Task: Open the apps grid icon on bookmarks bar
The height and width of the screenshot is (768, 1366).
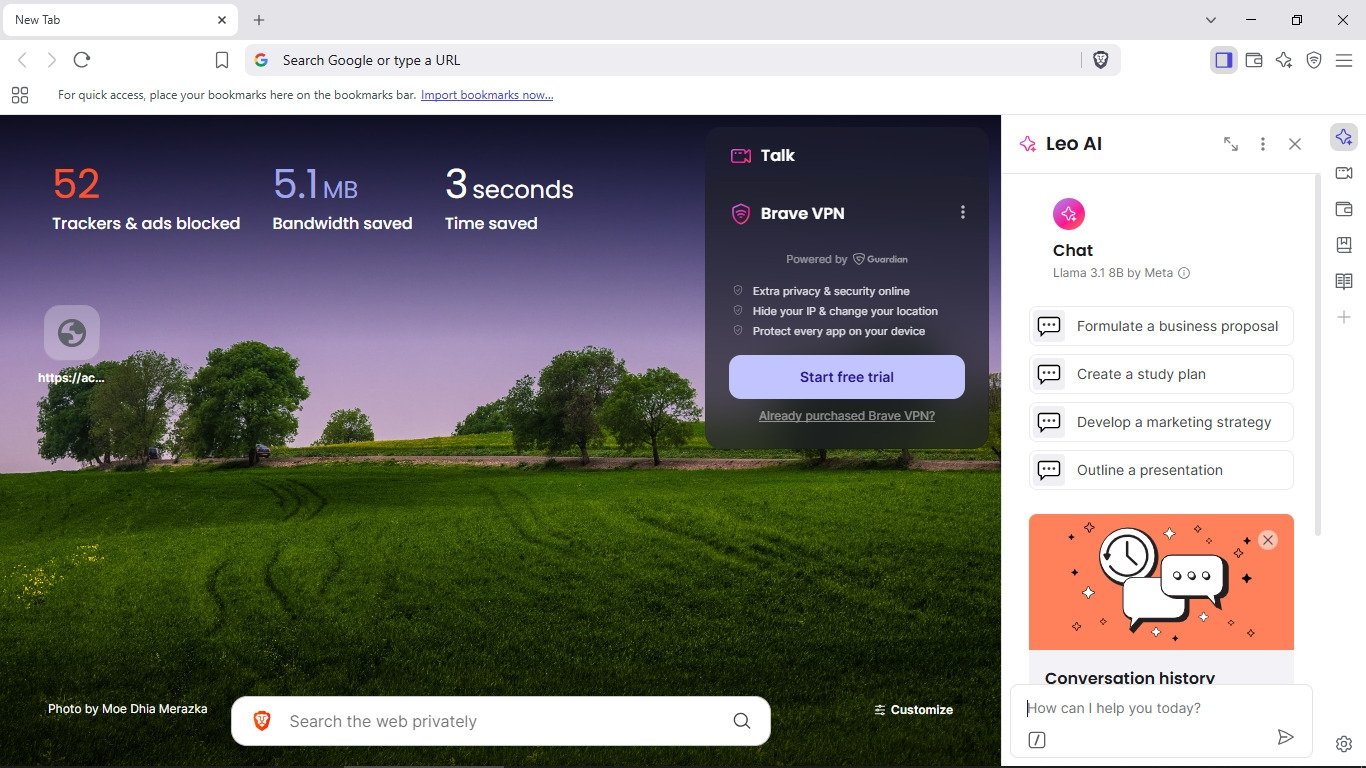Action: (x=20, y=95)
